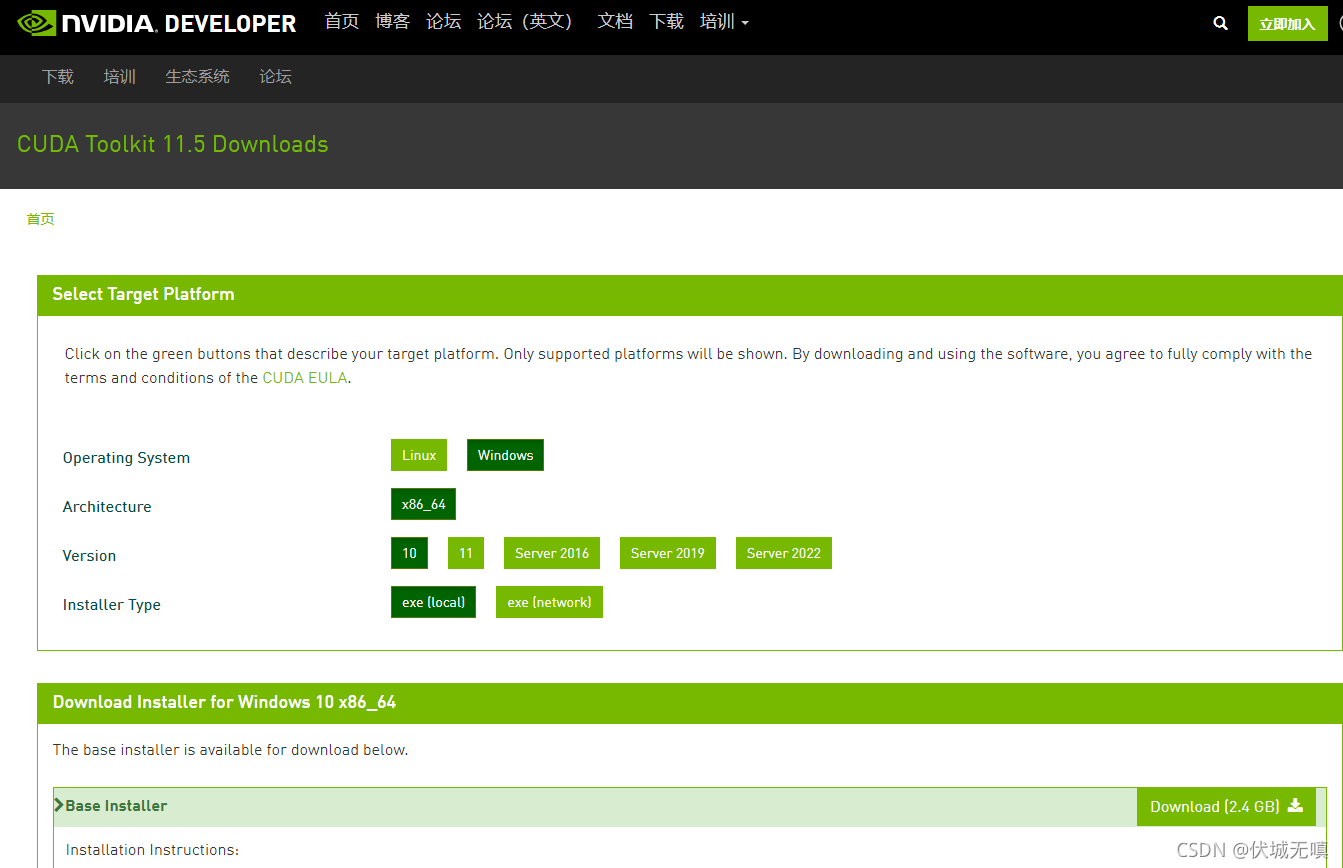Click the download arrow icon on Download button

pos(1295,806)
